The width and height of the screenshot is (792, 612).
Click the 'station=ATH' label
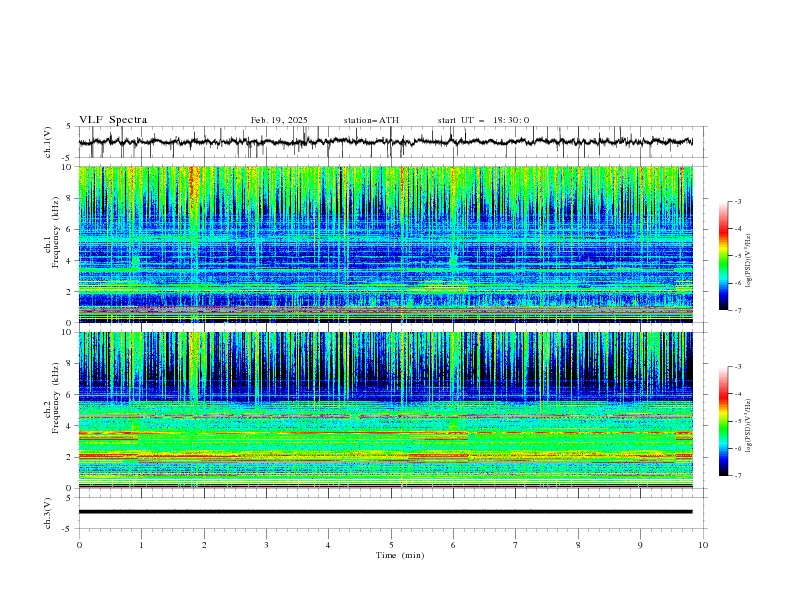(371, 120)
